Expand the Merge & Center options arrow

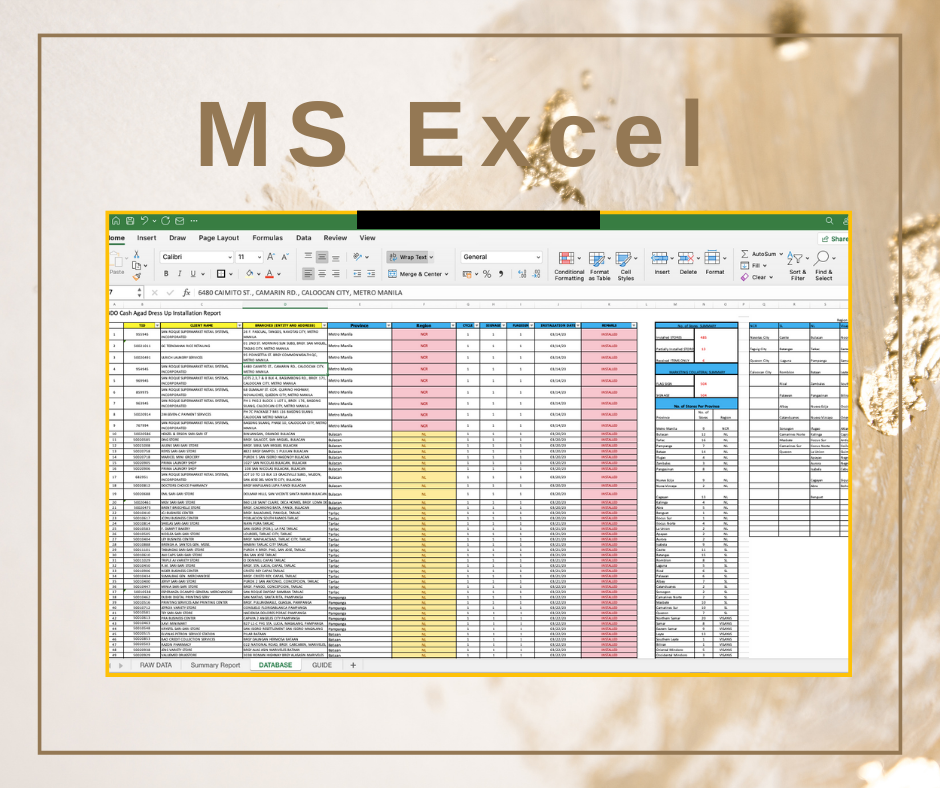point(446,274)
